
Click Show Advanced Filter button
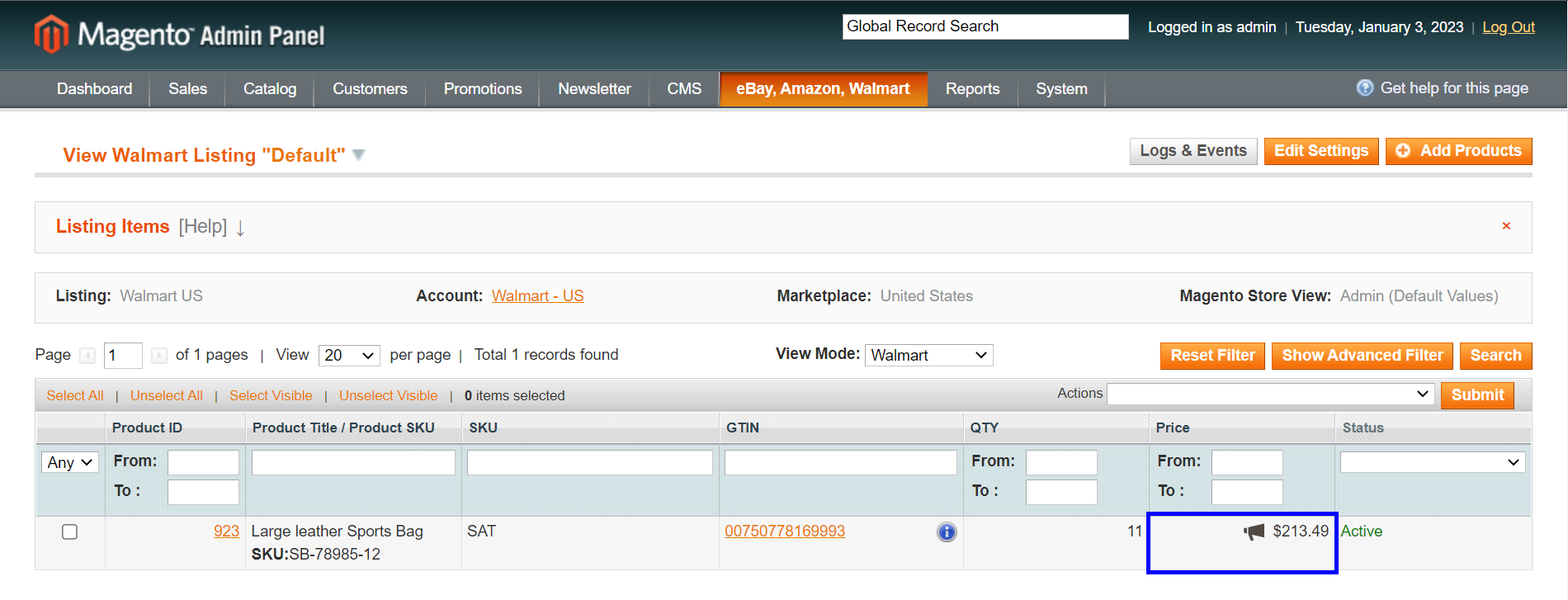pyautogui.click(x=1363, y=356)
